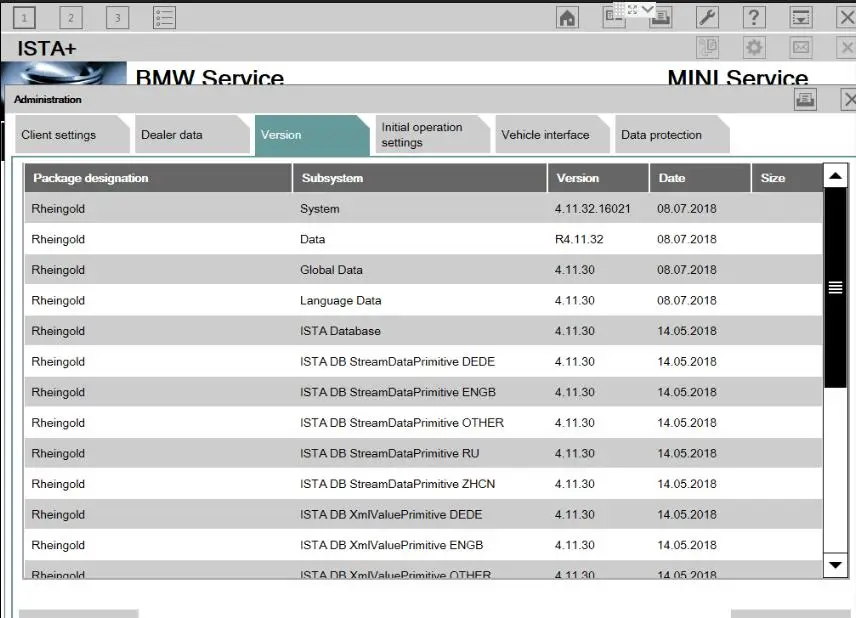This screenshot has height=618, width=856.
Task: Select the System subsystem row
Action: tap(423, 209)
